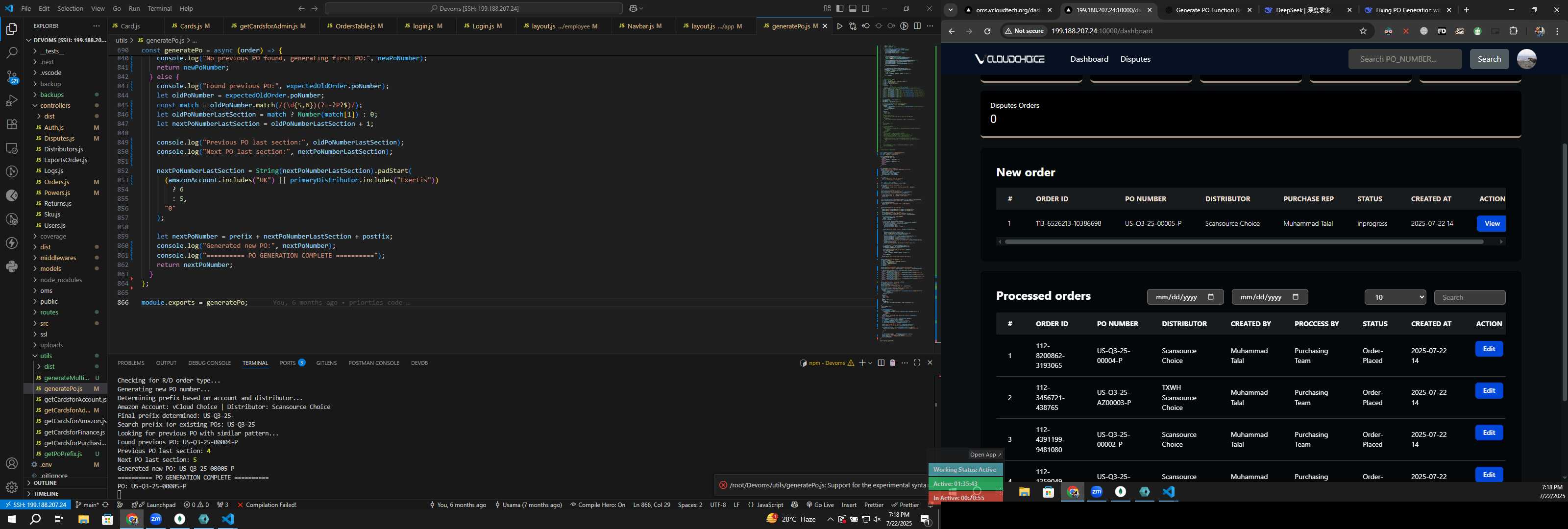Switch to PORTS panel tab

click(x=292, y=363)
